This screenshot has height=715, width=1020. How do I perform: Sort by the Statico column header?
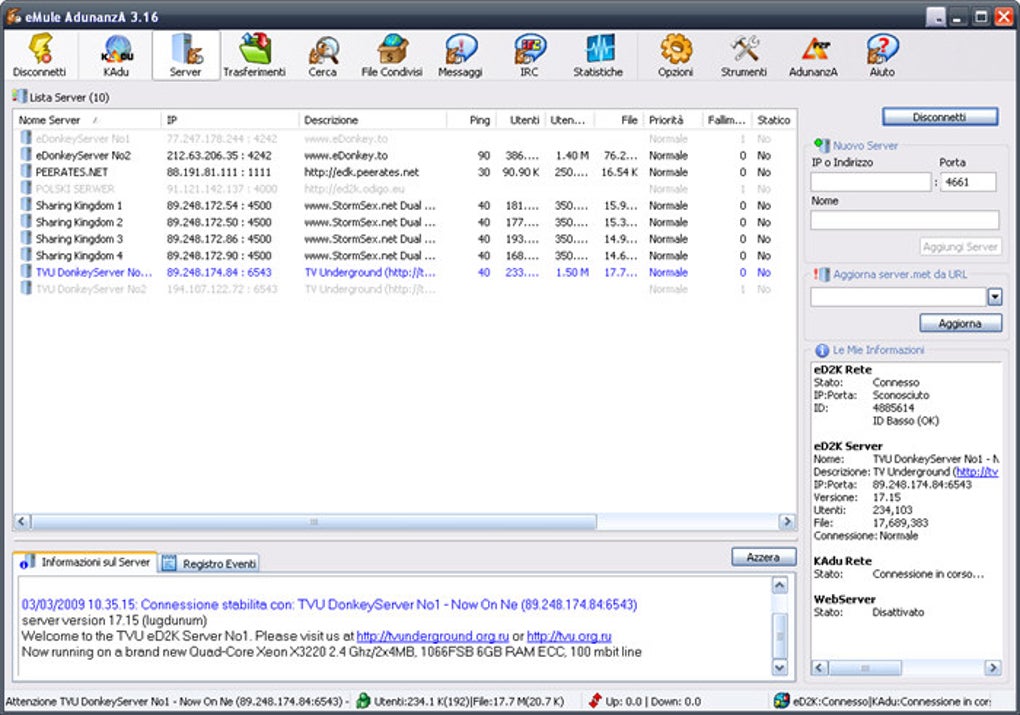tap(773, 120)
